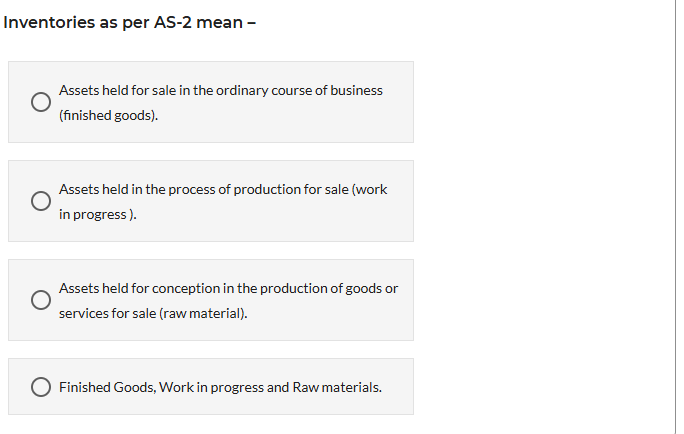684x434 pixels.
Task: Click the question heading "Inventories as per AS-2 mean –"
Action: pyautogui.click(x=129, y=22)
